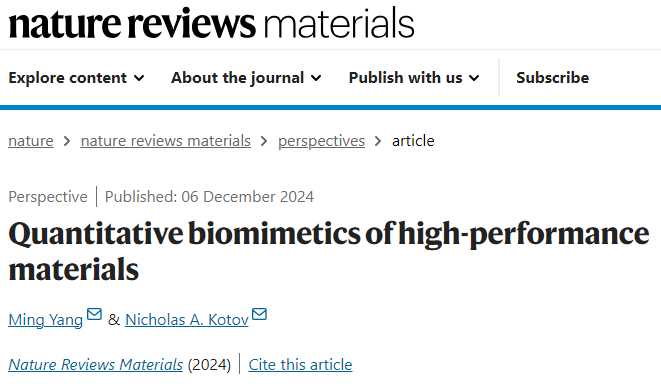The width and height of the screenshot is (661, 386).
Task: Click the breadcrumb arrow before article
Action: tap(378, 141)
